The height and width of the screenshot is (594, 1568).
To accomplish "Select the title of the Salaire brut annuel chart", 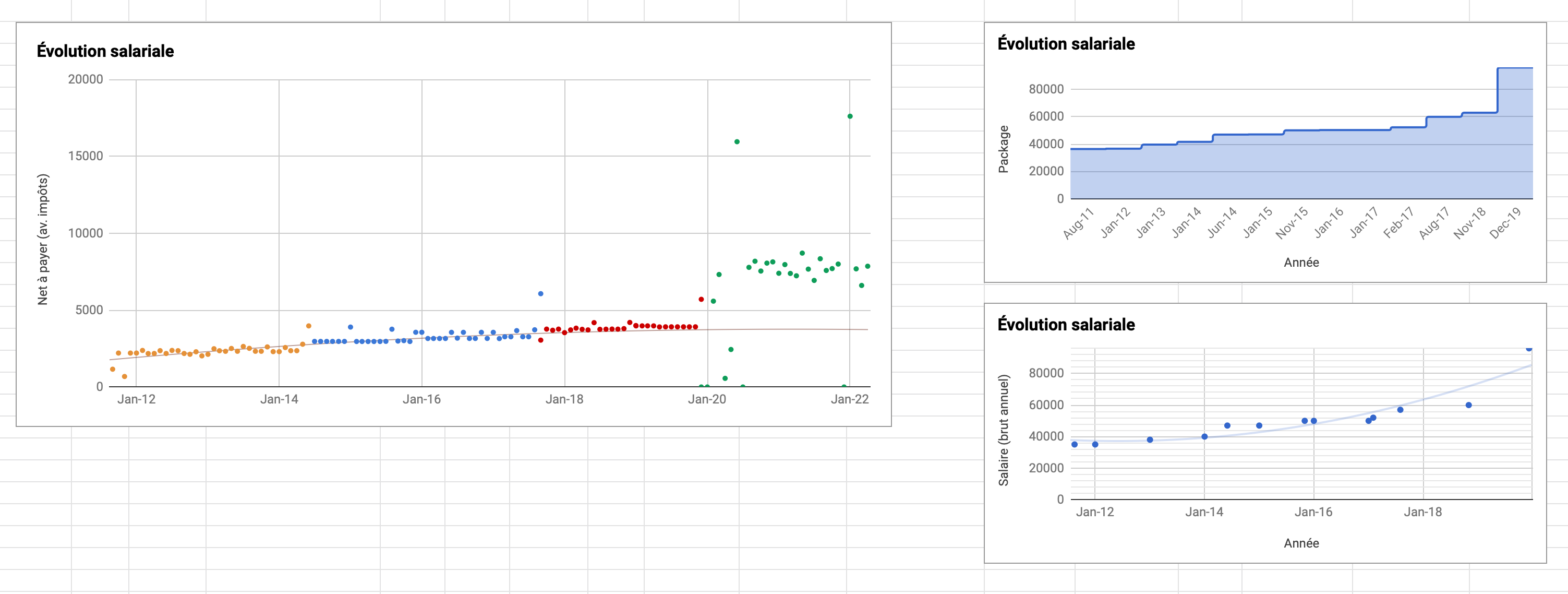I will [x=1066, y=325].
